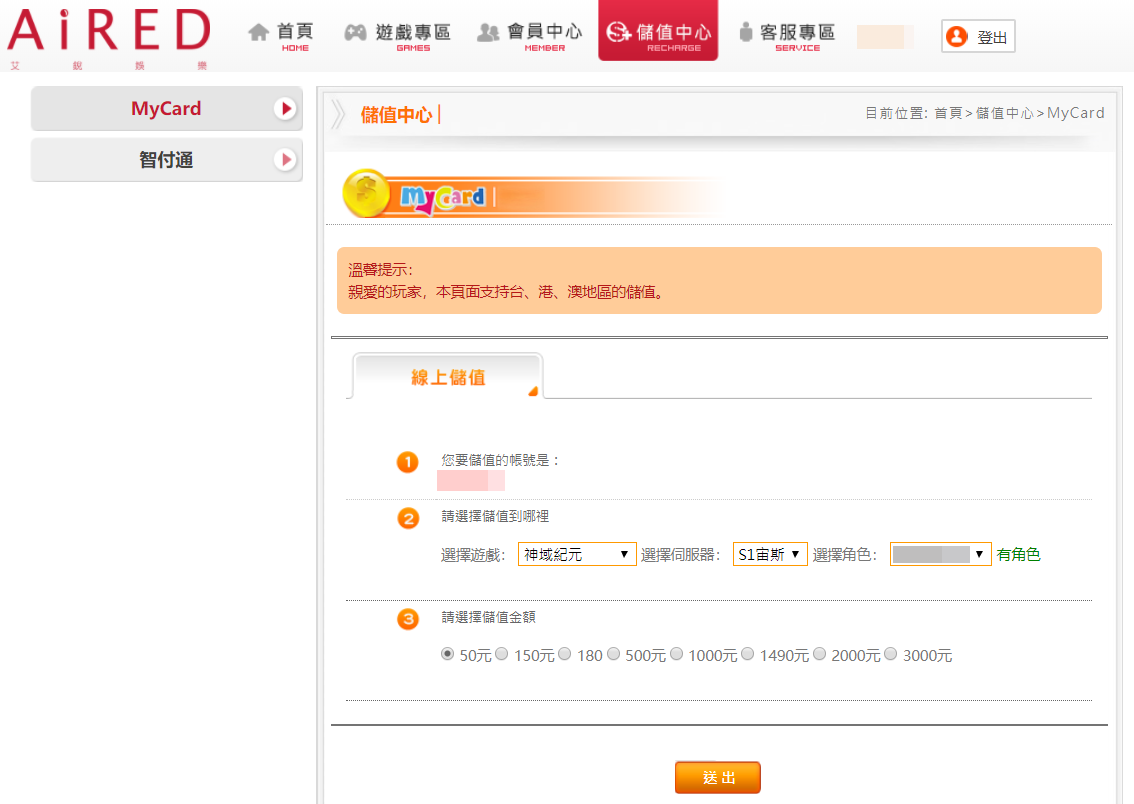Viewport: 1134px width, 804px height.
Task: Click the 有角色 green status text
Action: click(x=1018, y=555)
